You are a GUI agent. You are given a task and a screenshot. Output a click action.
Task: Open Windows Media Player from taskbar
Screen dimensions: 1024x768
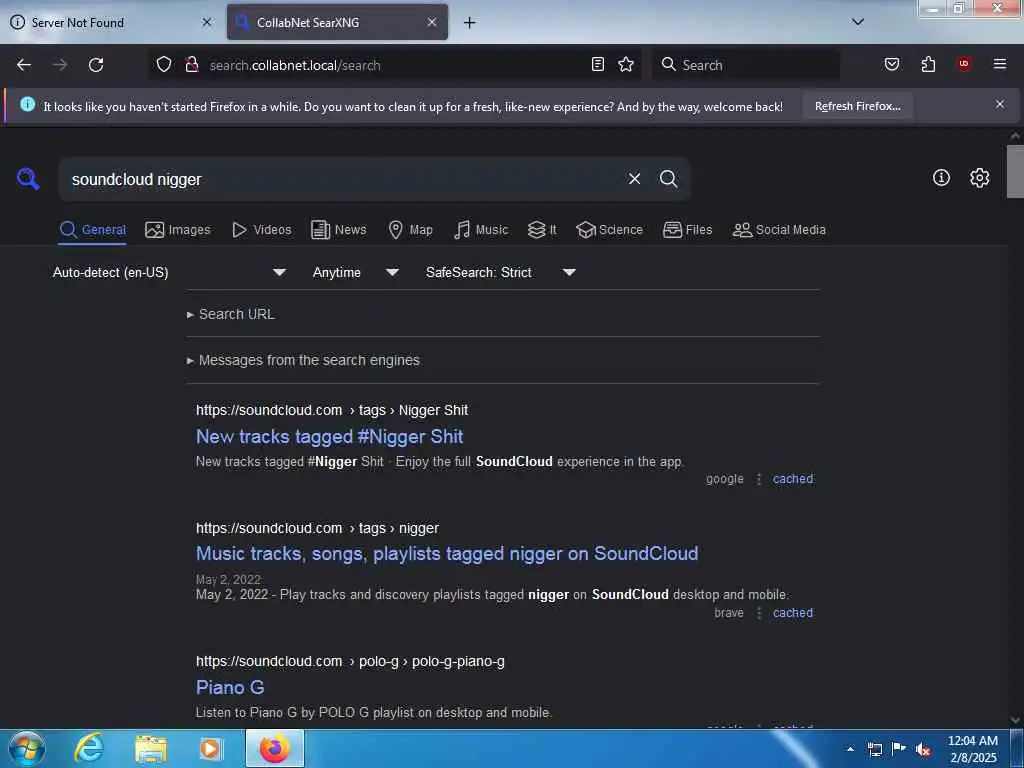click(x=210, y=748)
